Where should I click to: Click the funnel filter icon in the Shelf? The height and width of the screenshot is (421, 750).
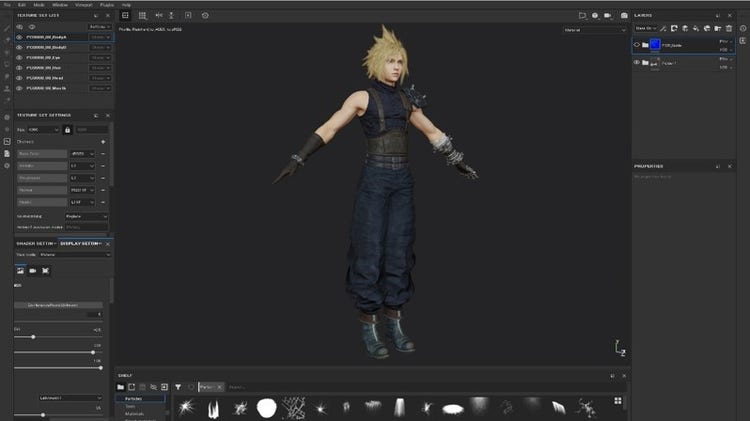[178, 387]
